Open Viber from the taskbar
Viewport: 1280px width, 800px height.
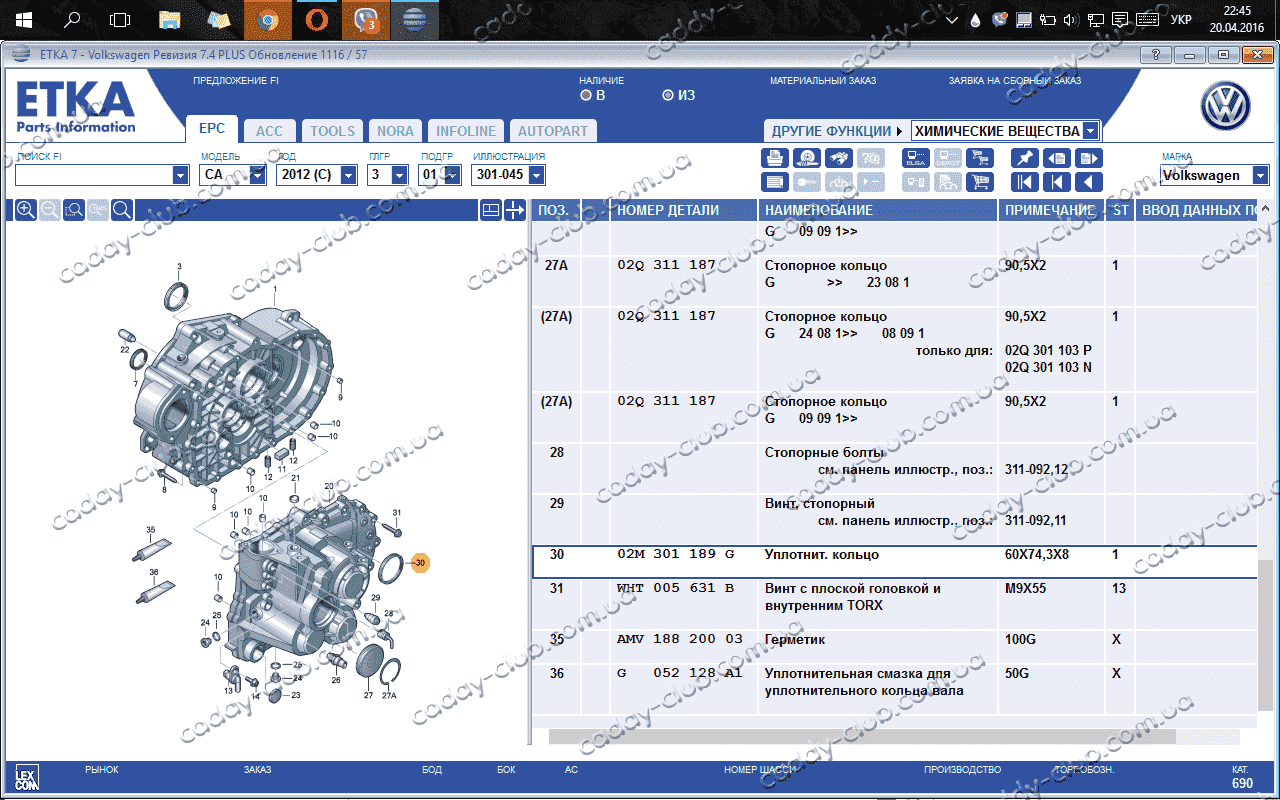point(365,19)
